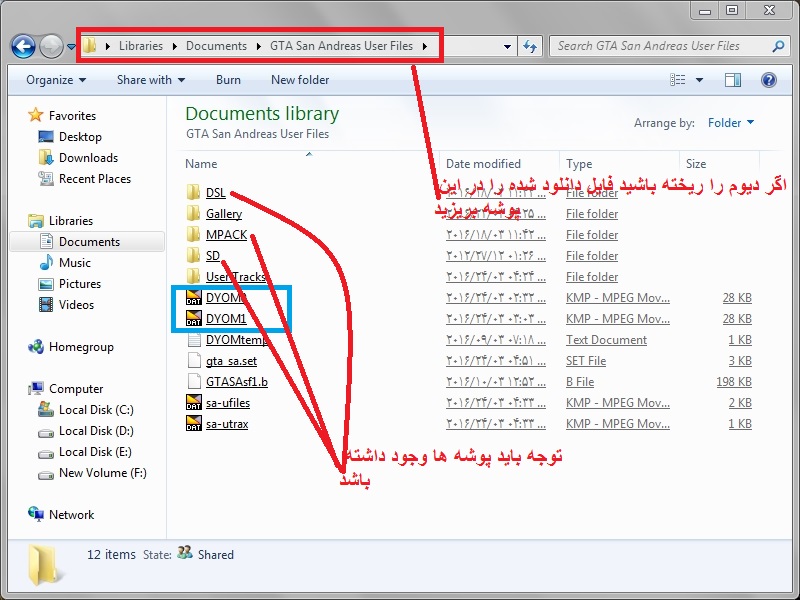Select Libraries in the navigation pane

coord(60,221)
